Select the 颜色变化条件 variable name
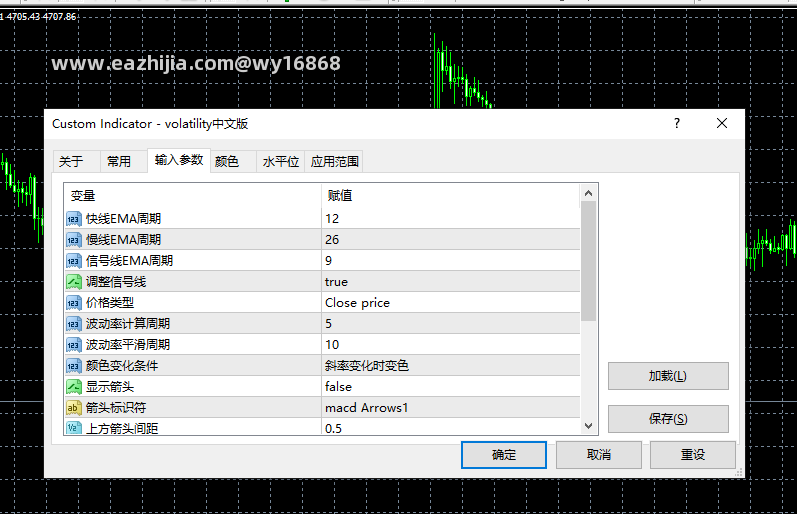This screenshot has width=797, height=514. point(122,366)
